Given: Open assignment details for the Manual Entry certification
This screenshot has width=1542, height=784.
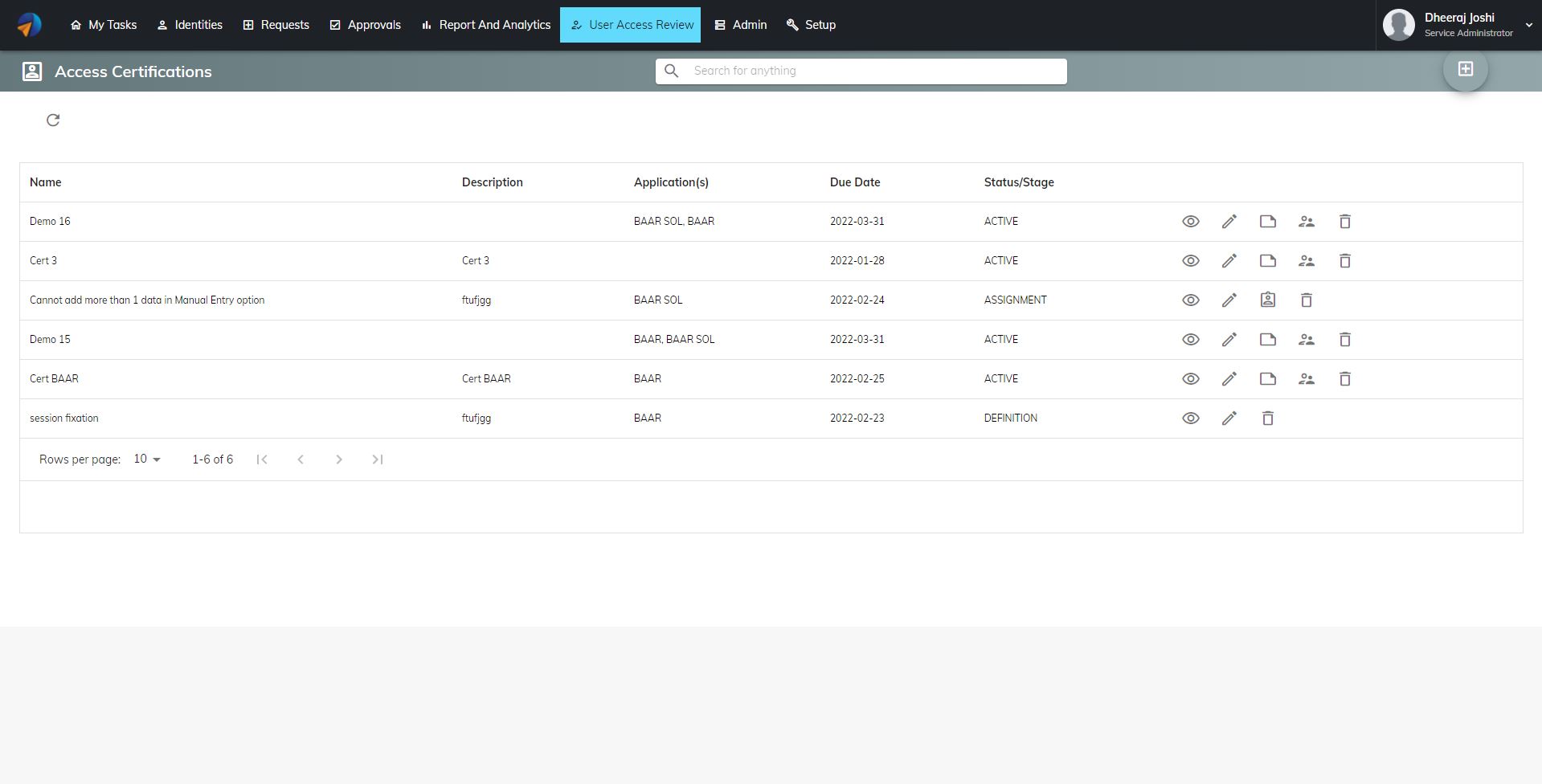Looking at the screenshot, I should 1268,300.
